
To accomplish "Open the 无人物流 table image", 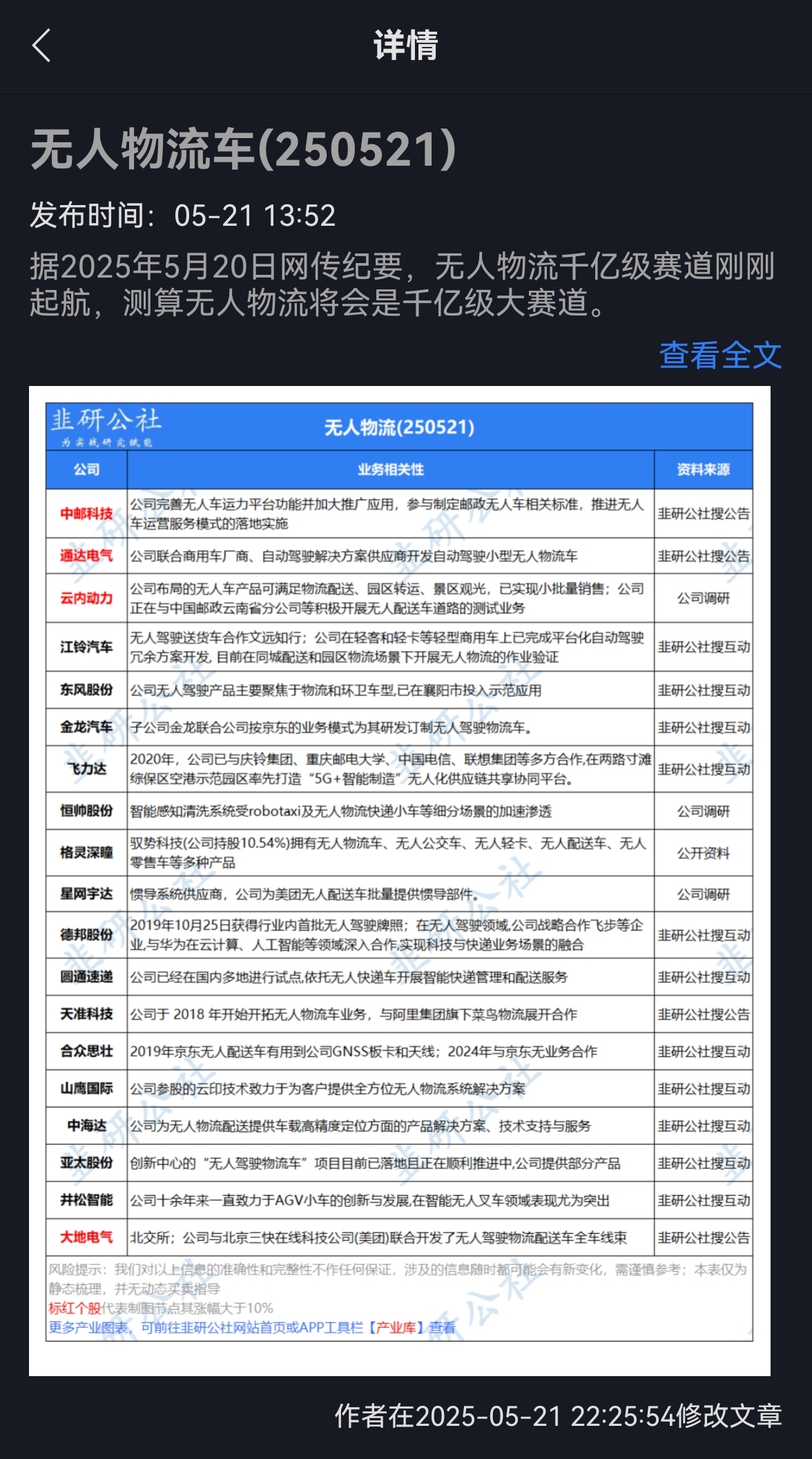I will tap(399, 880).
